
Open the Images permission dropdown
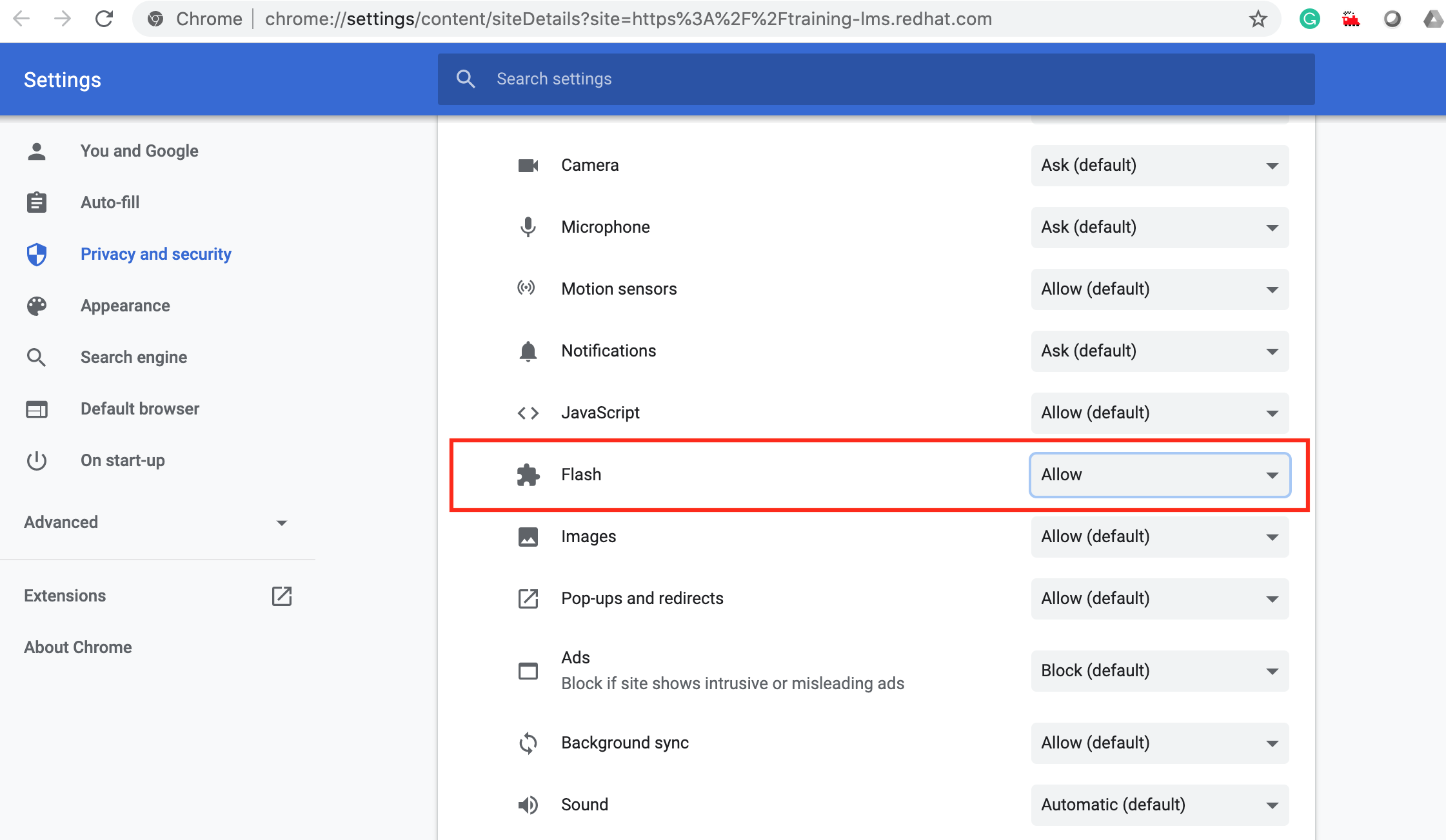point(1160,537)
